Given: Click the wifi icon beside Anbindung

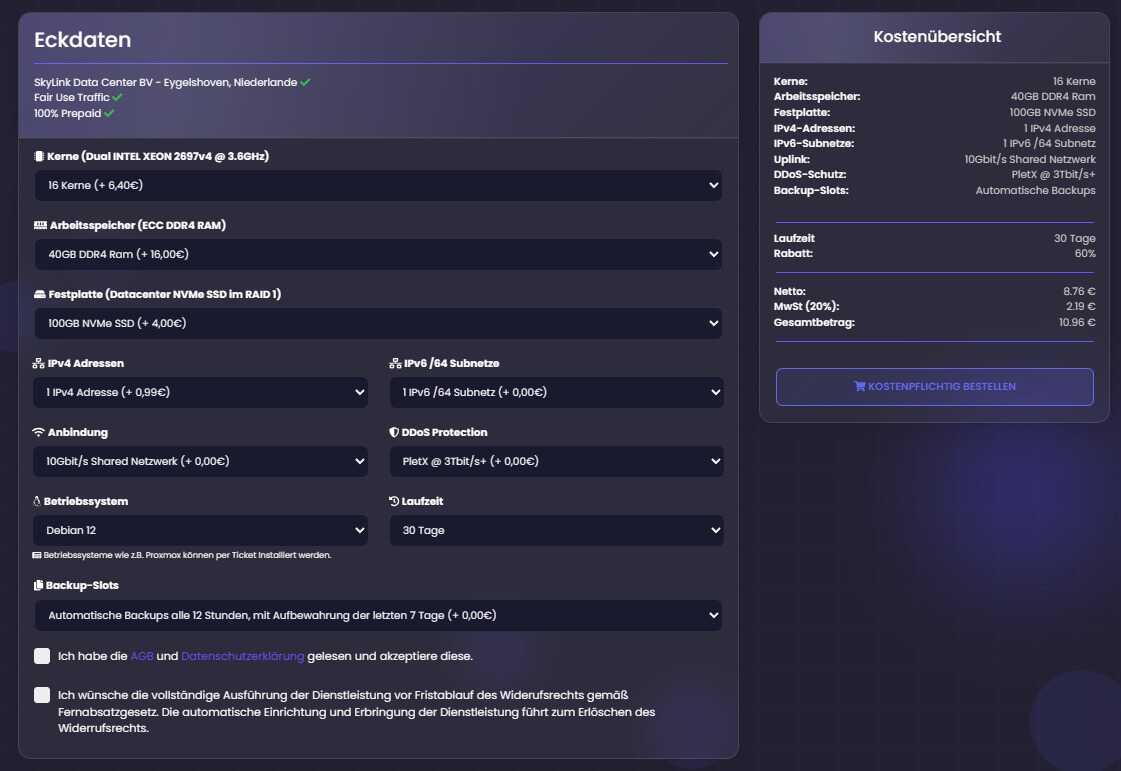Looking at the screenshot, I should (39, 433).
